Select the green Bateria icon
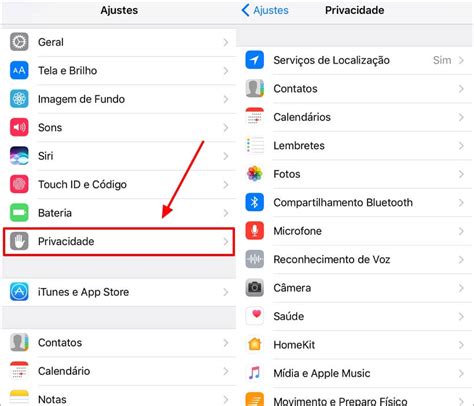Viewport: 474px width, 406px height. pos(19,213)
